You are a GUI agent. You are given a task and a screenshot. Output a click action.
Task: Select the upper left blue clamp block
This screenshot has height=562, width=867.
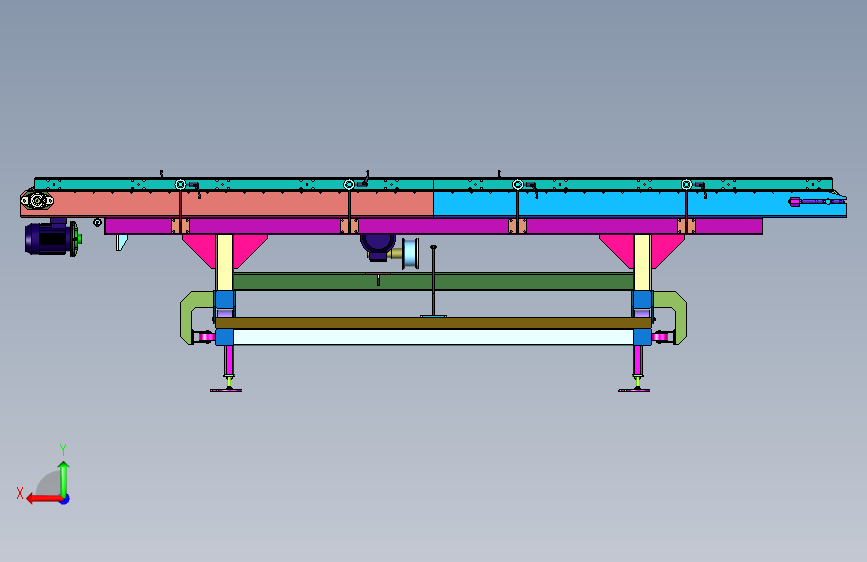(224, 299)
